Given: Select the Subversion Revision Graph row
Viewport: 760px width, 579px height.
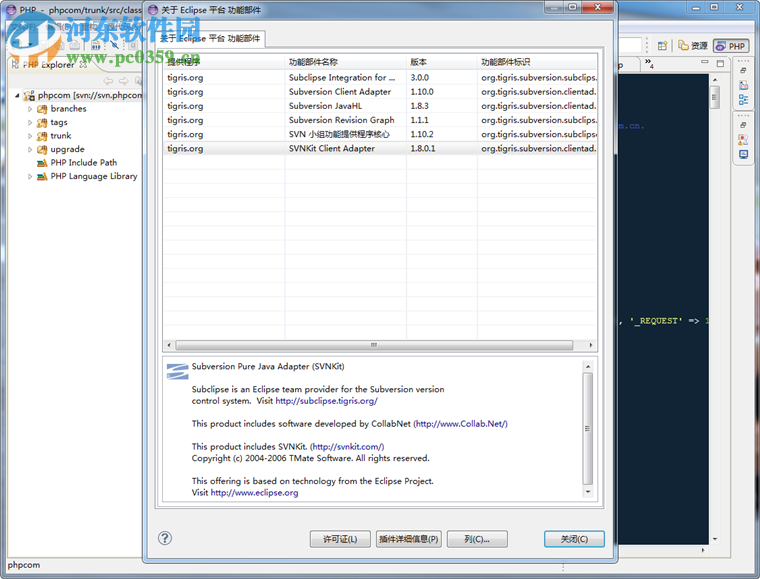Looking at the screenshot, I should (x=380, y=120).
